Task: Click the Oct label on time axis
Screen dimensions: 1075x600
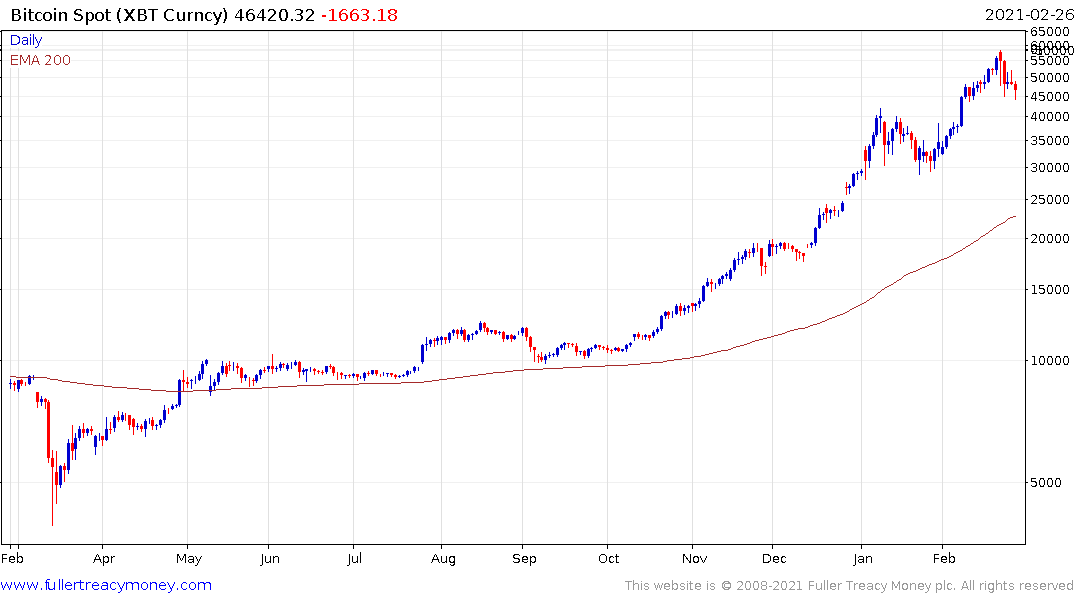Action: [608, 559]
